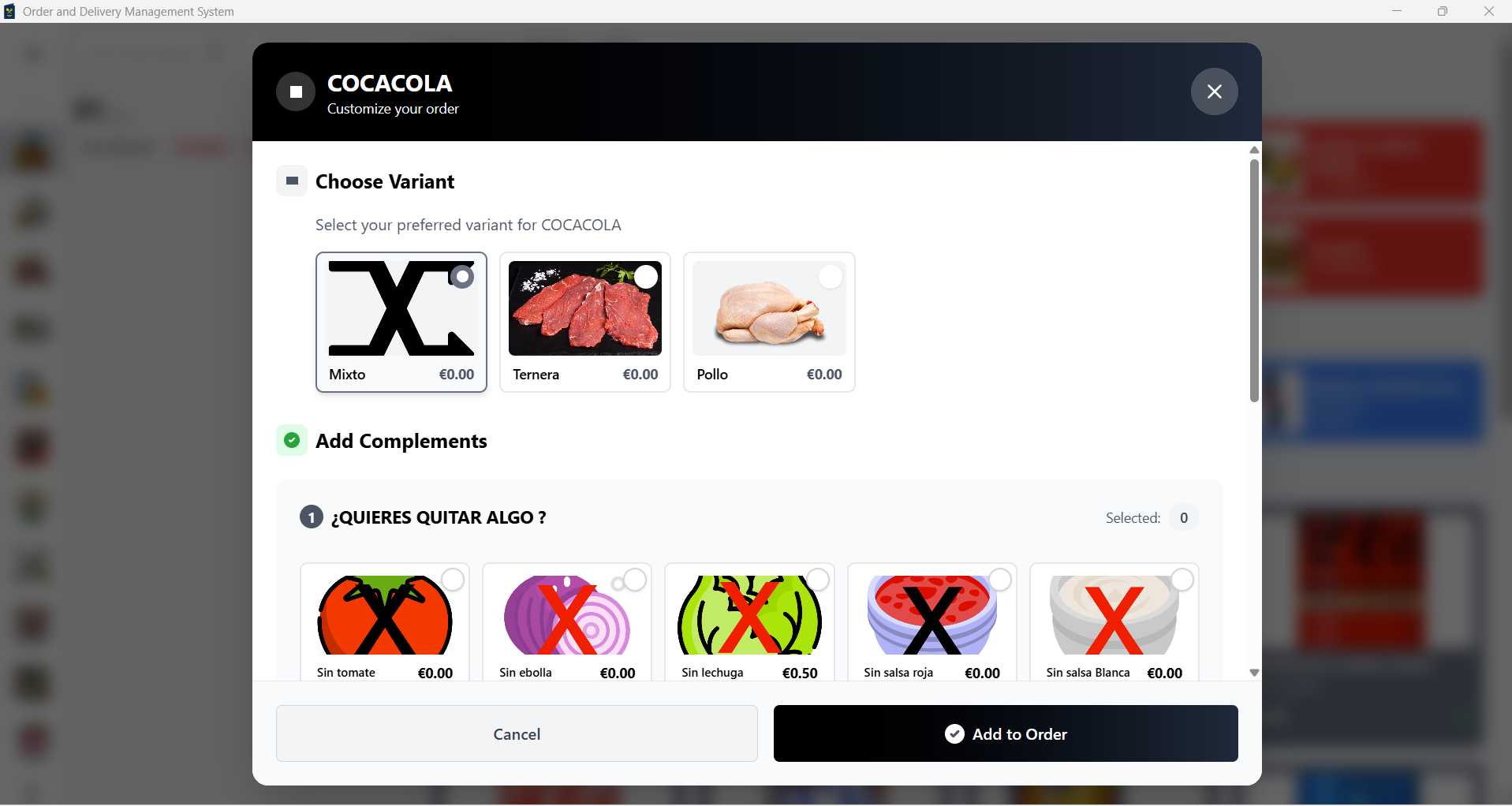Screen dimensions: 1512x806
Task: Click the Selected count badge showing 0
Action: [x=1184, y=517]
